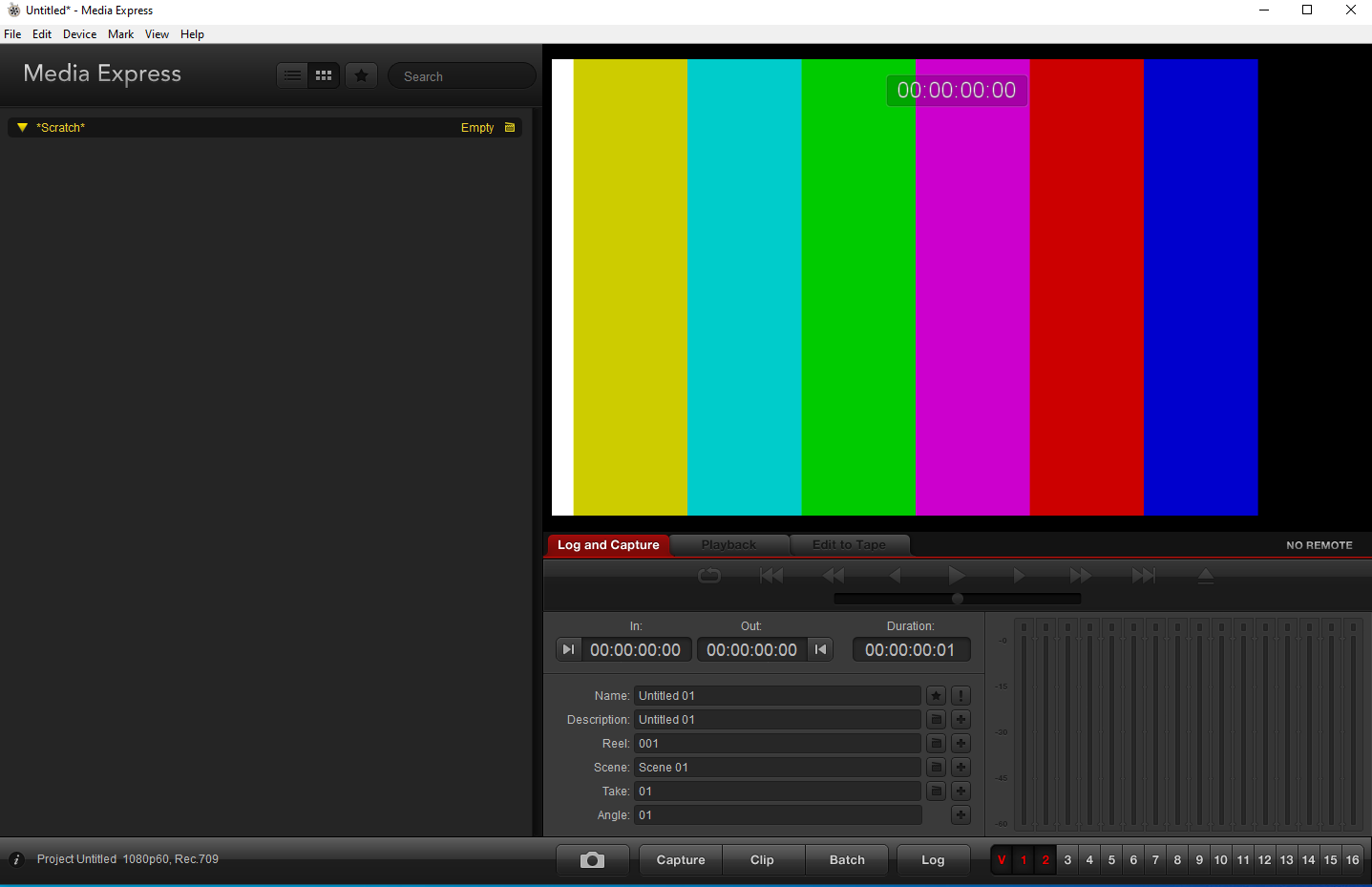Viewport: 1372px width, 887px height.
Task: Mark Out point using the arrow icon
Action: [x=820, y=648]
